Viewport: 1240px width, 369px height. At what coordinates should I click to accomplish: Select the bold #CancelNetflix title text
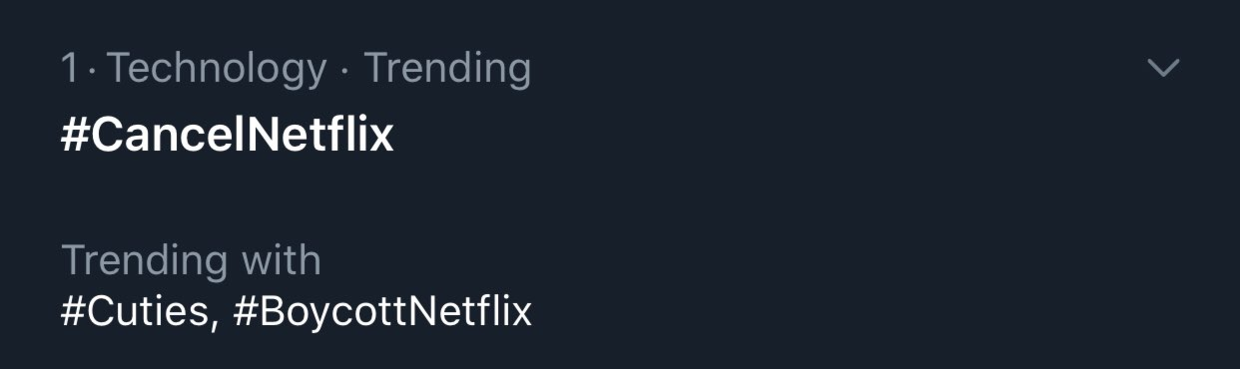[227, 135]
